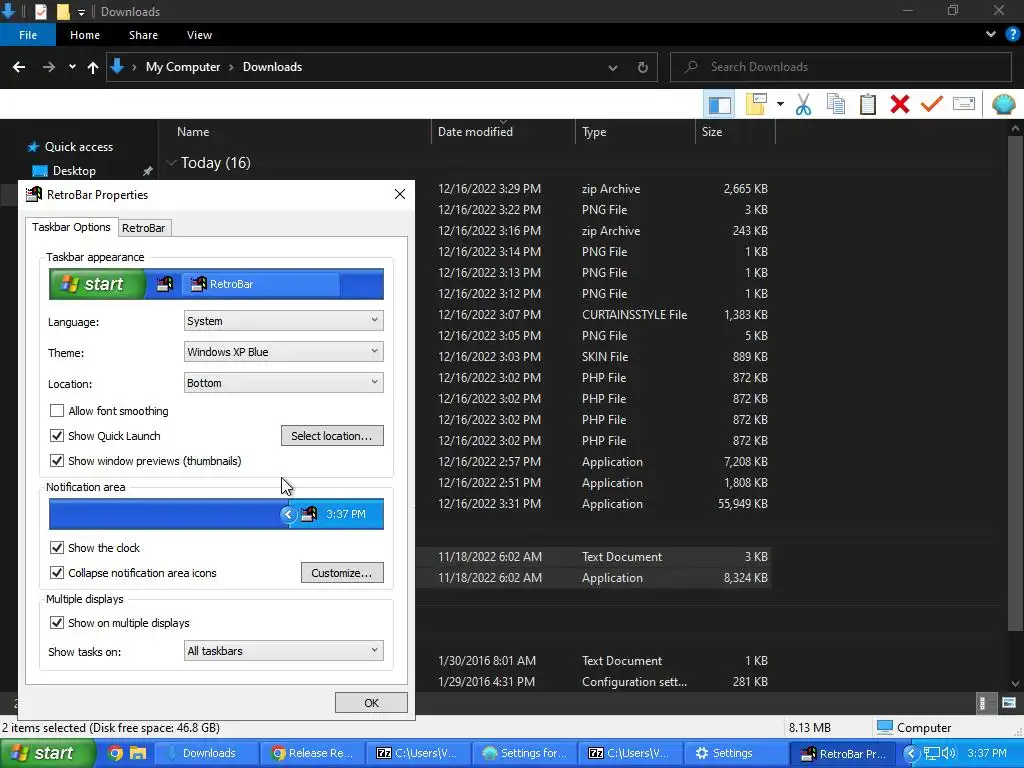This screenshot has width=1024, height=768.
Task: Switch to details view icon in status bar
Action: (x=982, y=703)
